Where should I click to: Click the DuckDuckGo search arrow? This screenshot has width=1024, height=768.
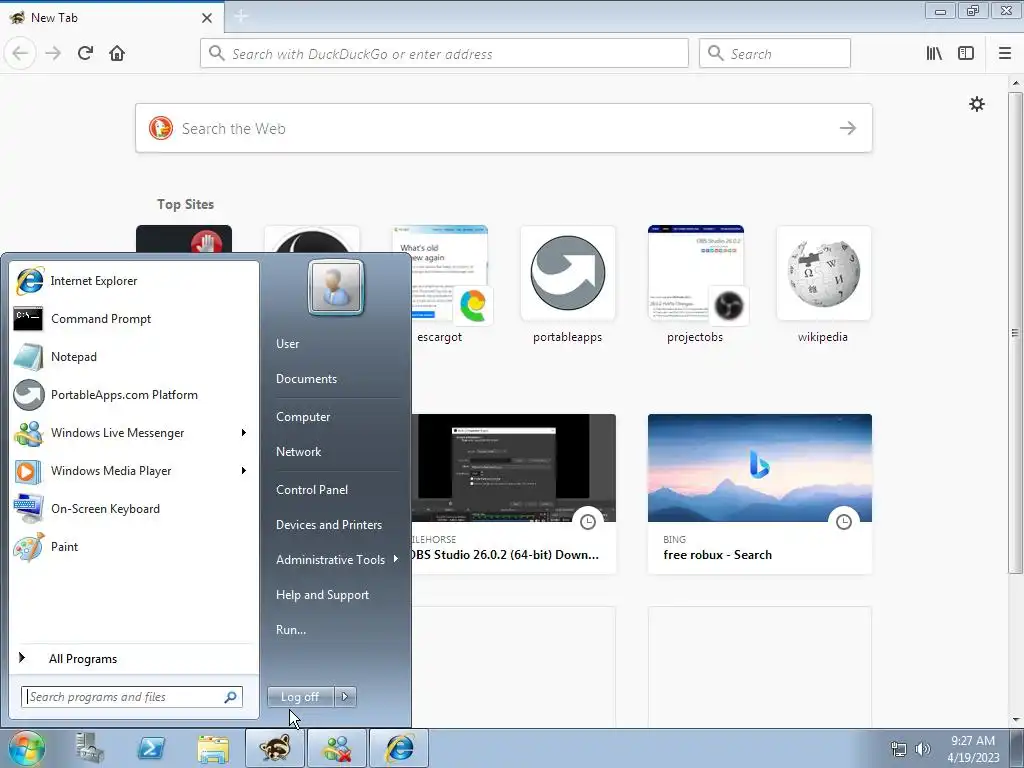point(848,129)
